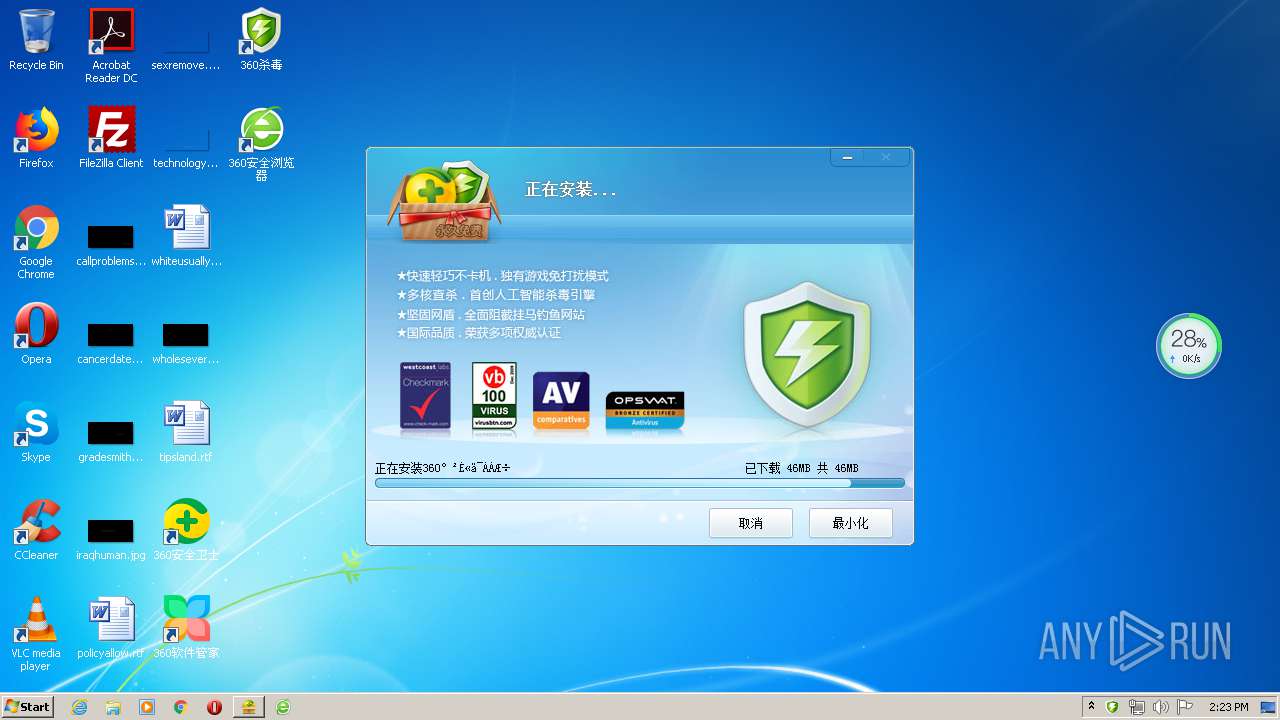Open 360安全卫士 desktop shortcut

click(x=186, y=530)
